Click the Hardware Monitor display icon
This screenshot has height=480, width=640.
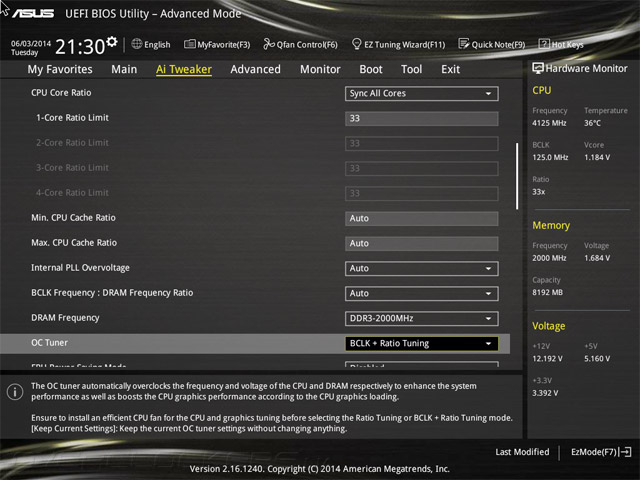(x=538, y=68)
